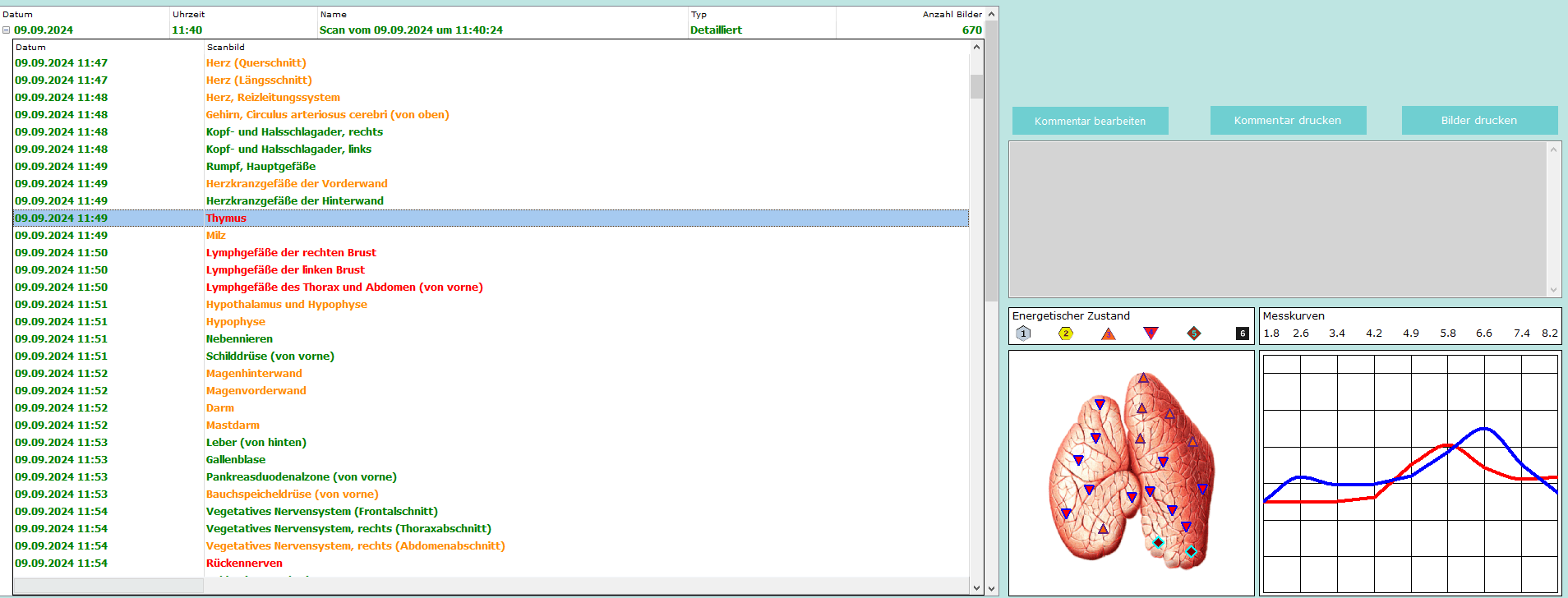Select Herzkranzgefäße der Hinterwand row
Viewport: 1568px width, 598px height.
[491, 200]
